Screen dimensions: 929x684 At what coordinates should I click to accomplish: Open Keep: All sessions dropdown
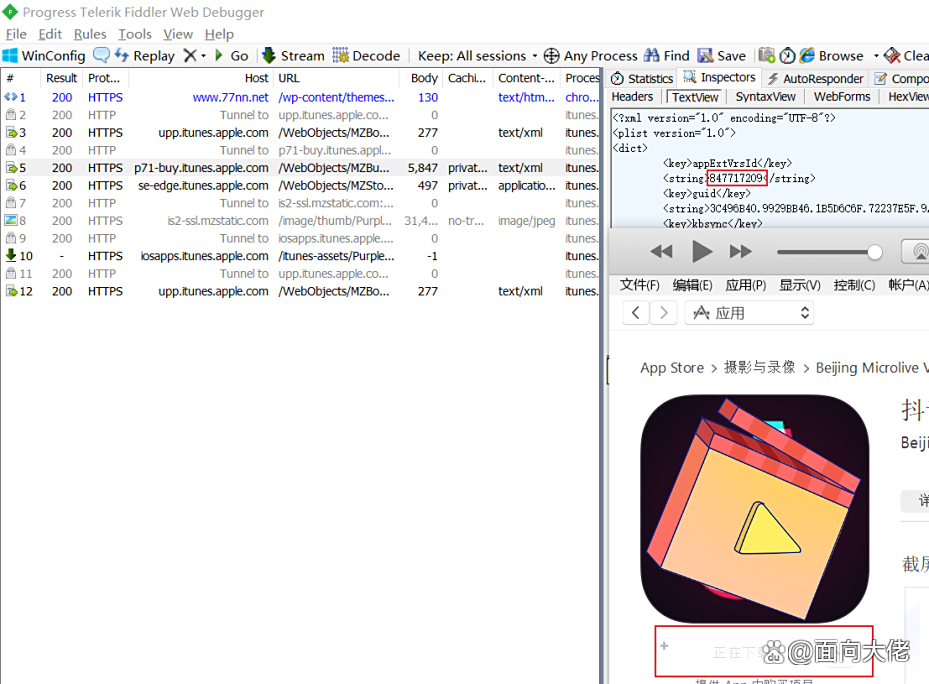(x=477, y=56)
